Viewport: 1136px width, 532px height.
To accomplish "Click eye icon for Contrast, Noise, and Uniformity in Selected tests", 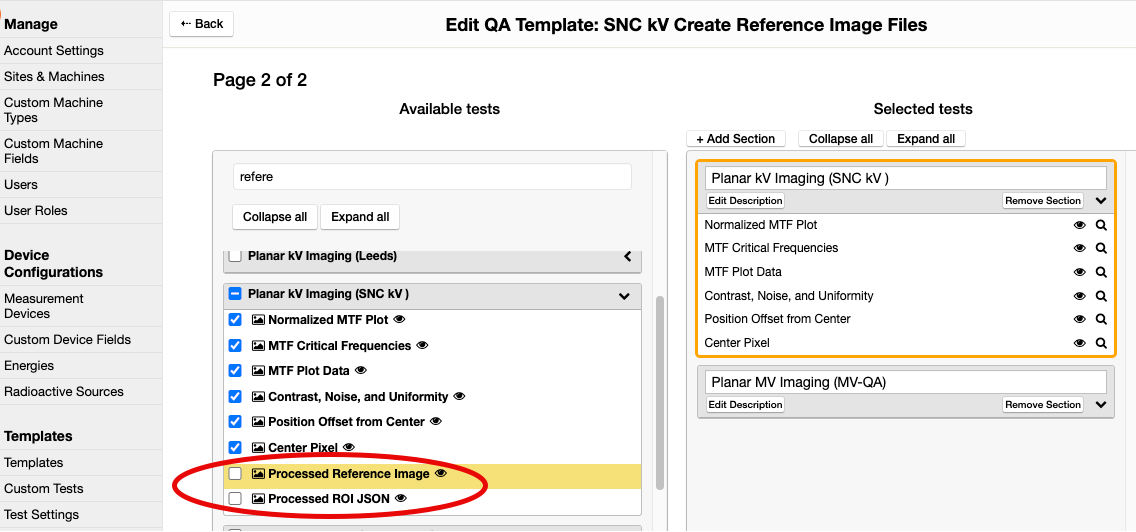I will (x=1079, y=296).
